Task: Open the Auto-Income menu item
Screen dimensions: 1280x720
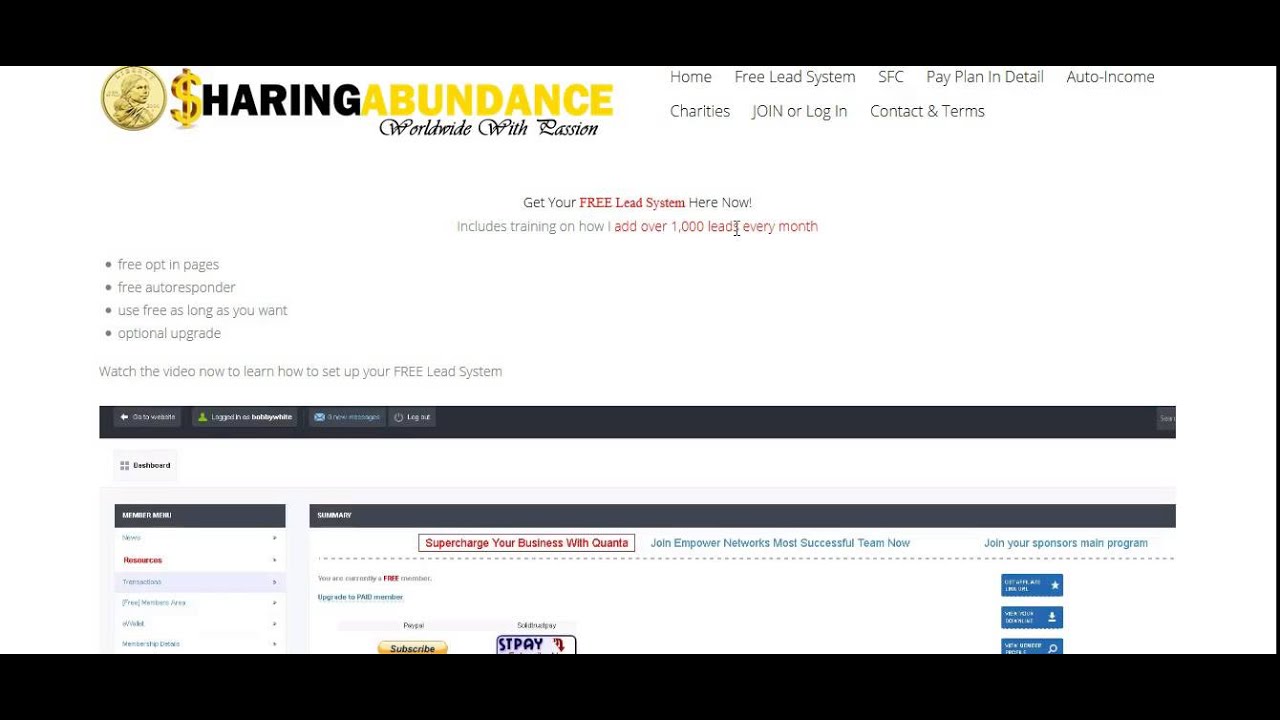Action: (1110, 77)
